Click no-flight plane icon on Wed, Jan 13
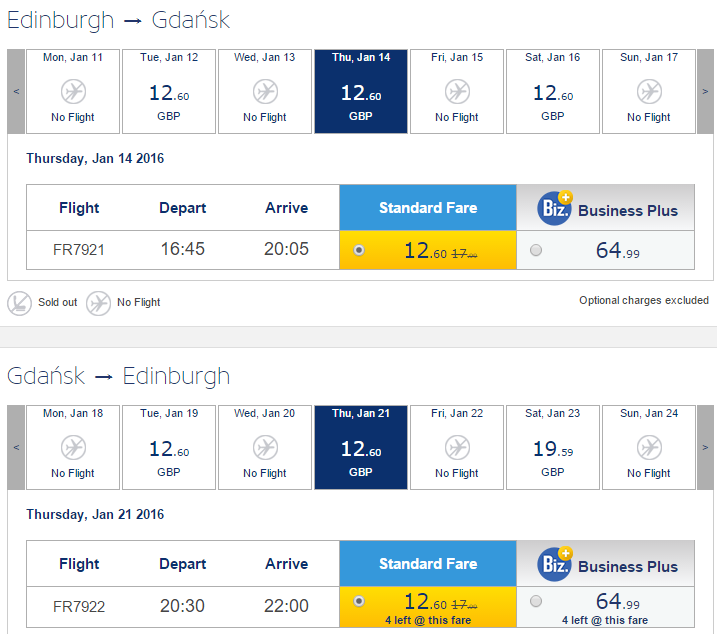 pyautogui.click(x=265, y=92)
